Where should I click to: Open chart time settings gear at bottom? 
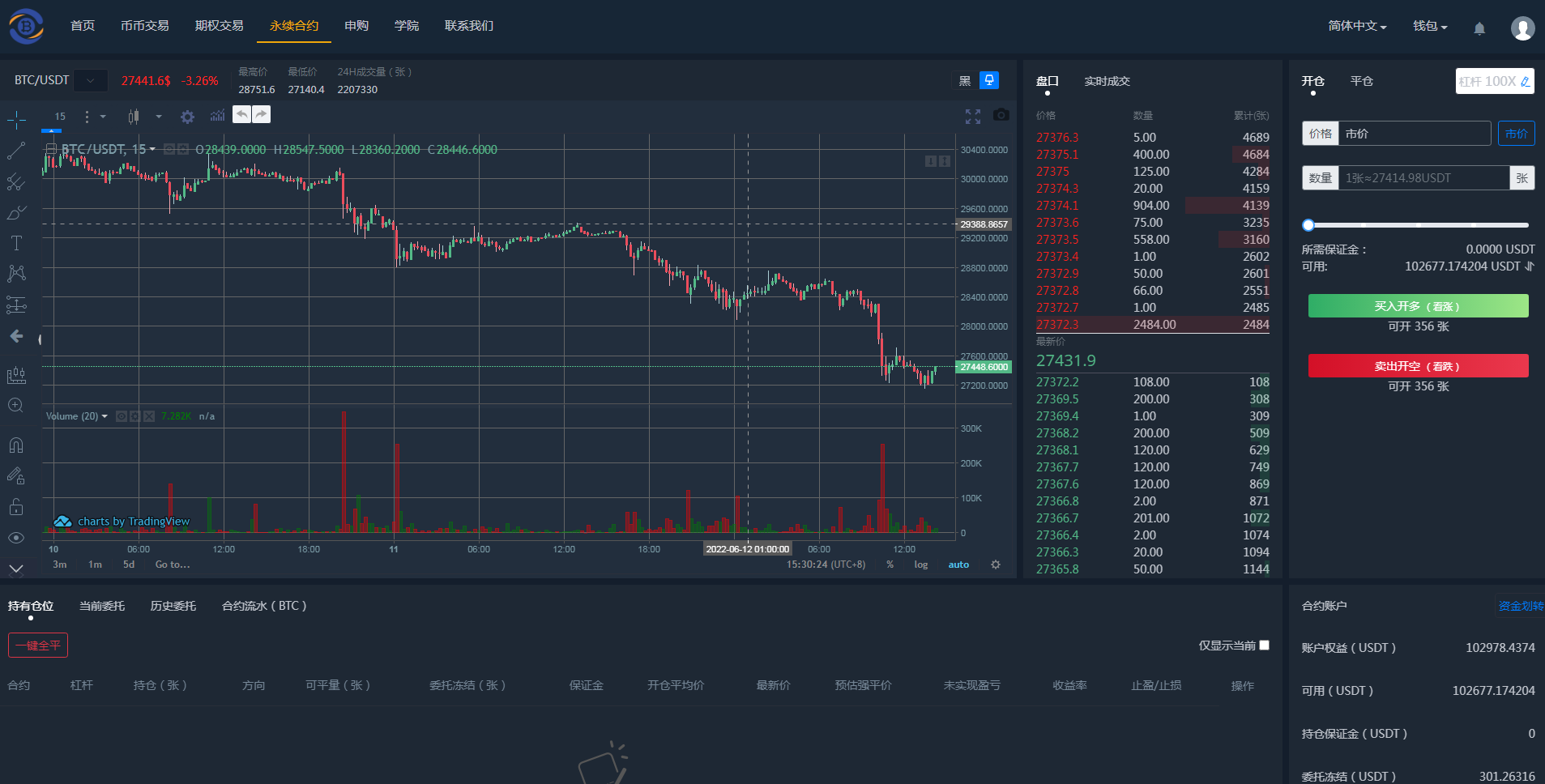tap(996, 565)
